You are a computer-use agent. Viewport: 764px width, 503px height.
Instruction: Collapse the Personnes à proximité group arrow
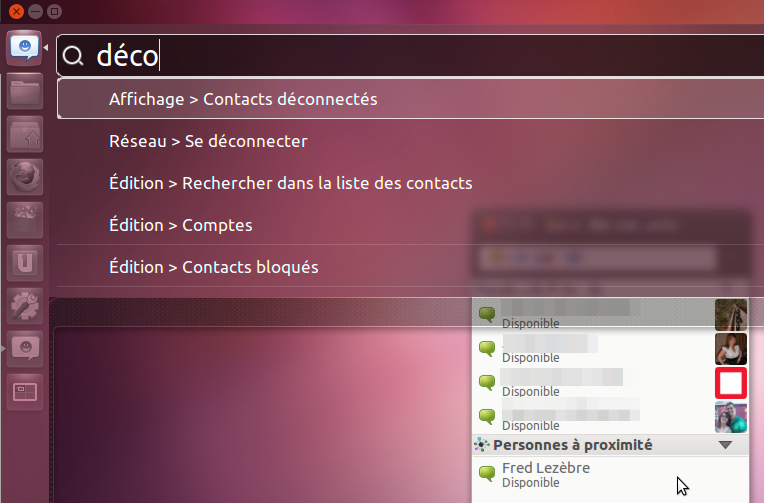[726, 445]
